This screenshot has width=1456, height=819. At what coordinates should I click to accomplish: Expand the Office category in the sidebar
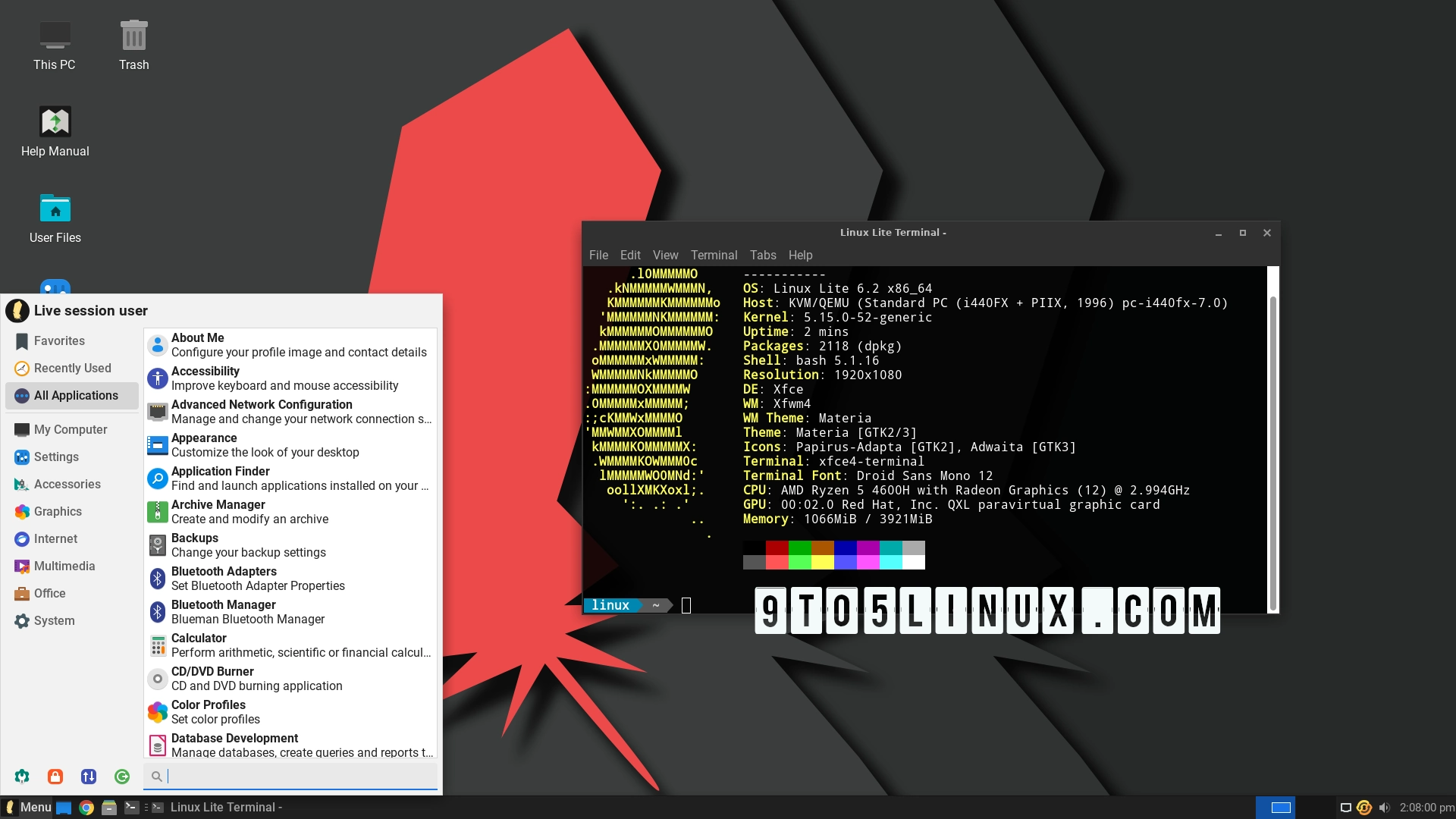(x=49, y=593)
